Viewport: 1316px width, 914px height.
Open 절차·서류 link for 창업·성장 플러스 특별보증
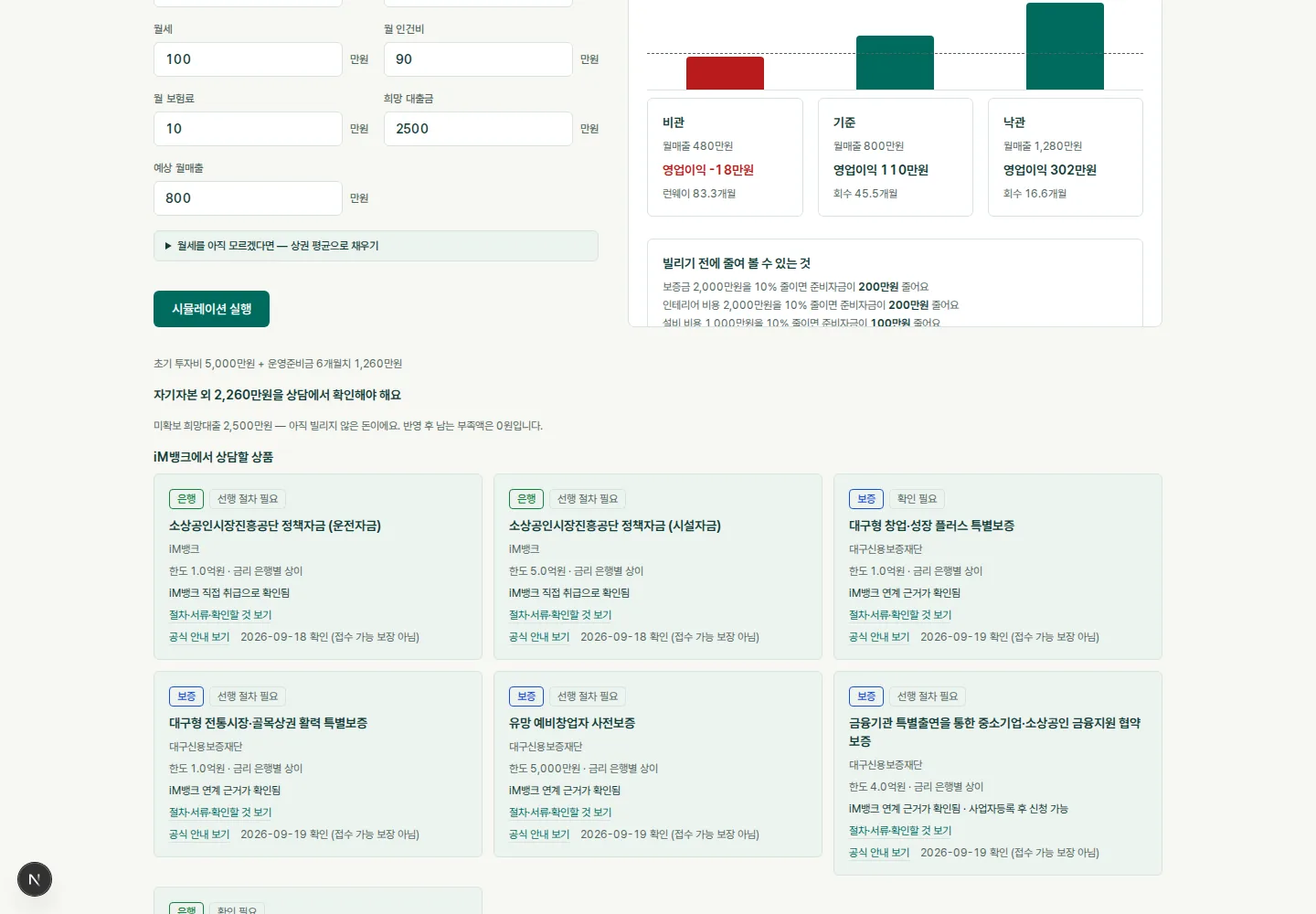point(900,615)
